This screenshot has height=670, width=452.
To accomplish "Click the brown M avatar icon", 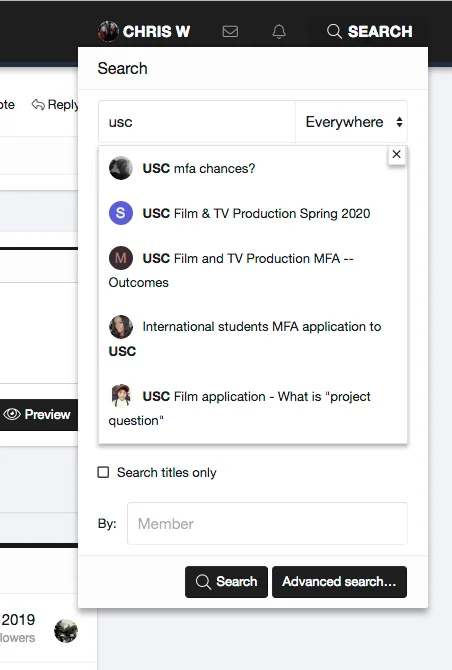I will coord(121,258).
